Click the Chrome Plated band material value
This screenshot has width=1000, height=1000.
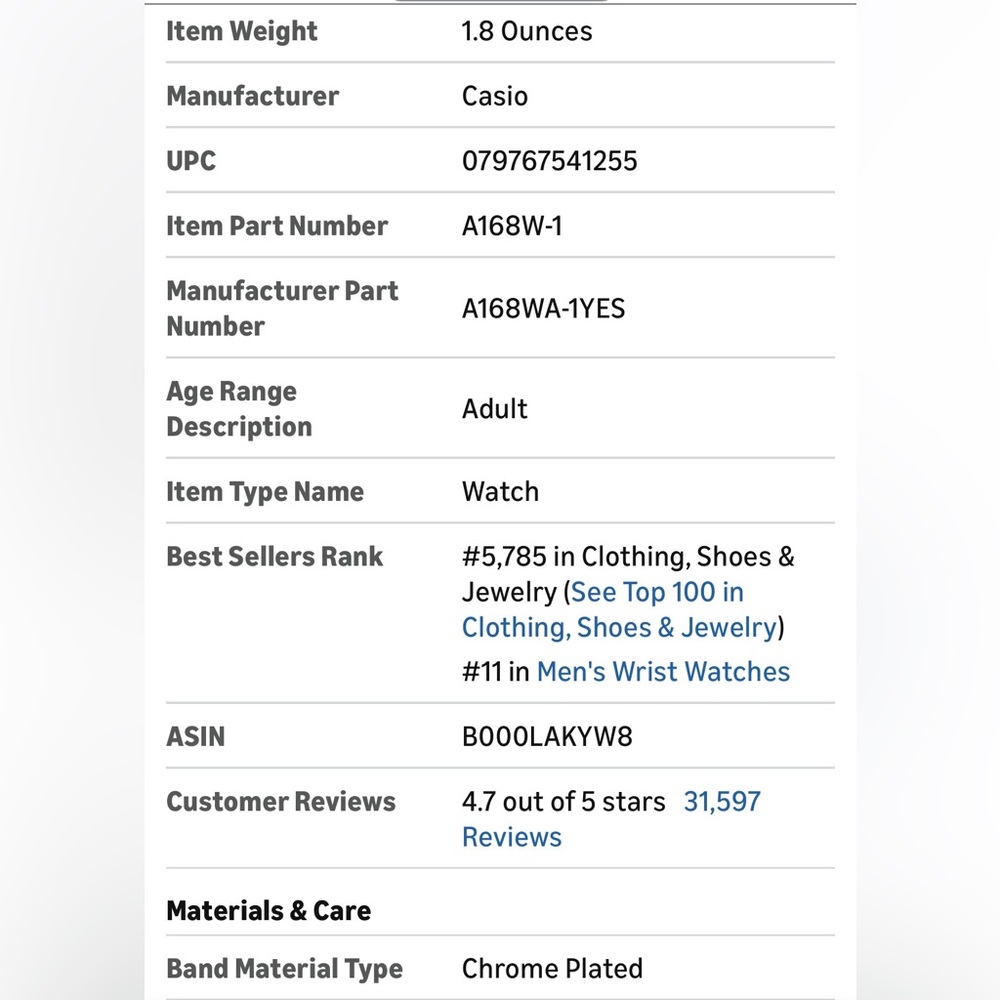552,969
